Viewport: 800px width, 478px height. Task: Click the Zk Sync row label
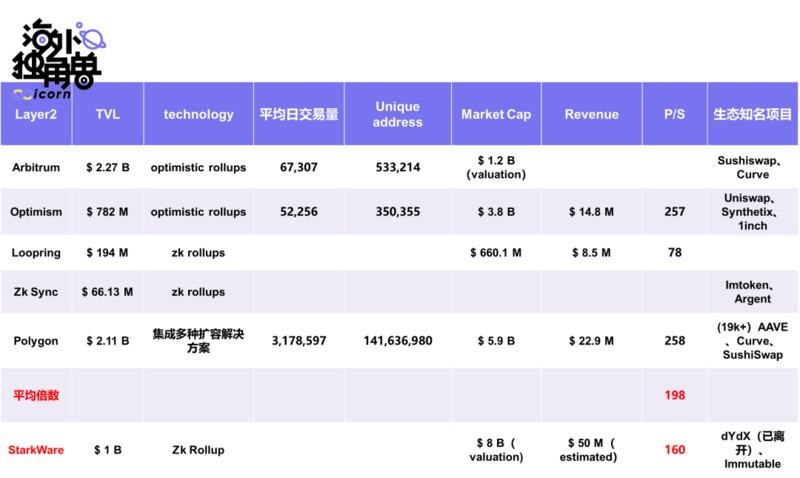tap(36, 292)
